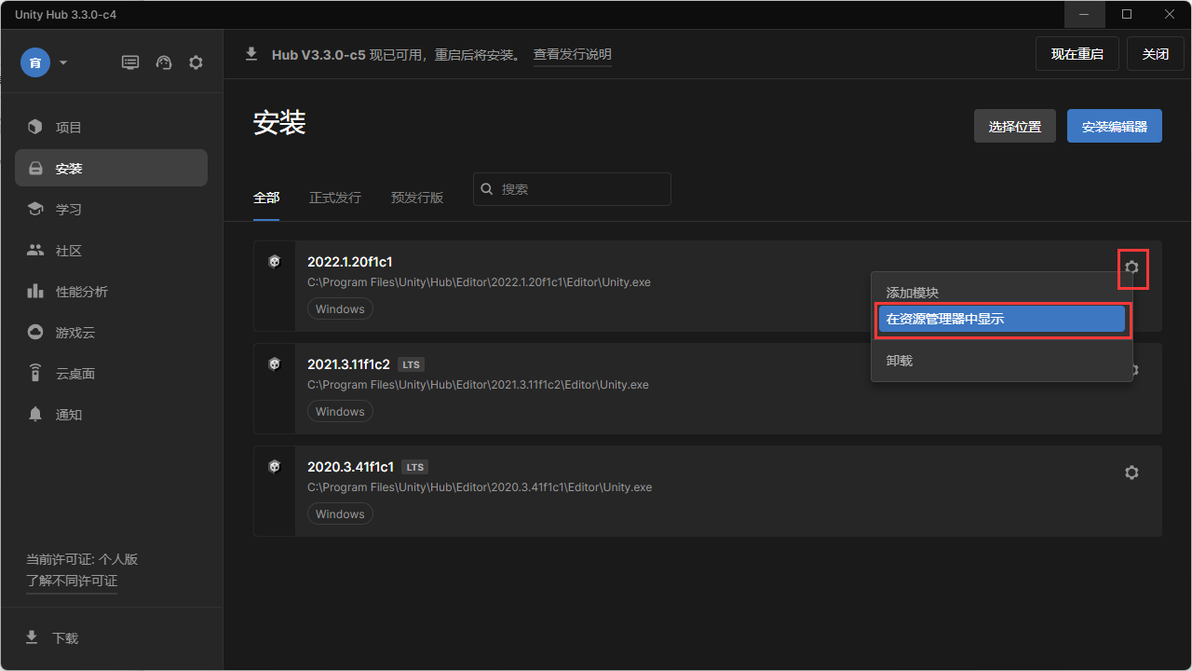Screen dimensions: 1192x671
Task: Go to 项目 in the sidebar
Action: click(111, 127)
